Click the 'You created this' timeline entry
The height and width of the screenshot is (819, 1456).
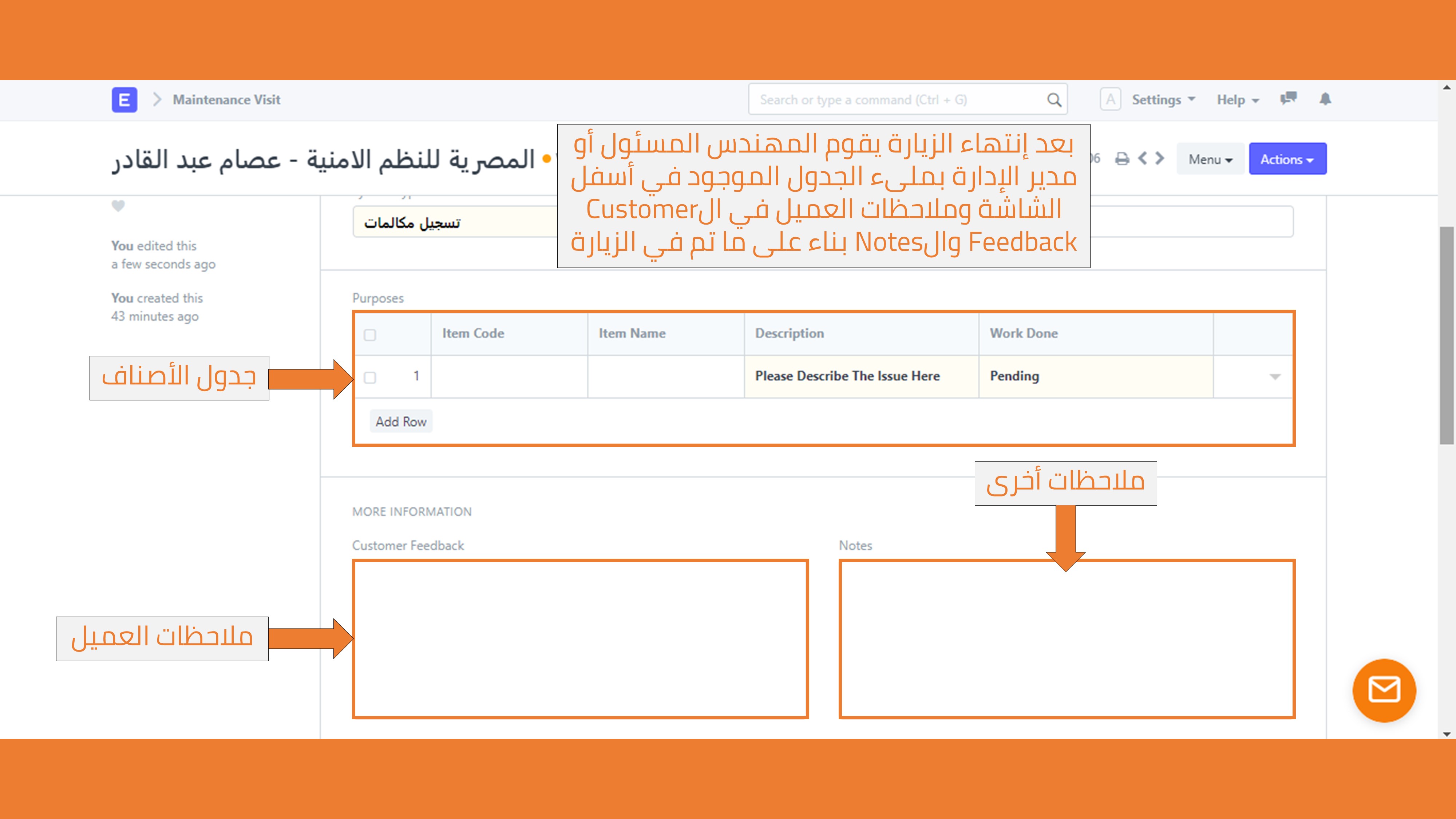[157, 307]
